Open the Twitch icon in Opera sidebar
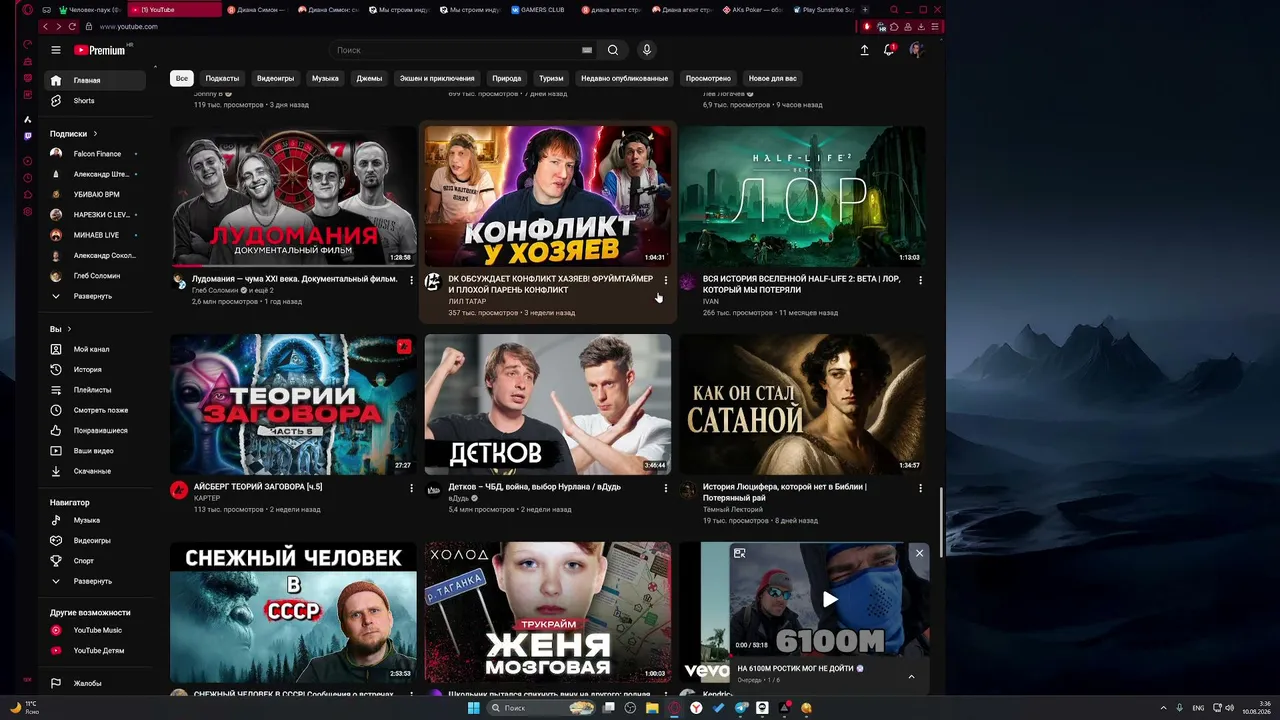The width and height of the screenshot is (1280, 720). click(x=28, y=136)
